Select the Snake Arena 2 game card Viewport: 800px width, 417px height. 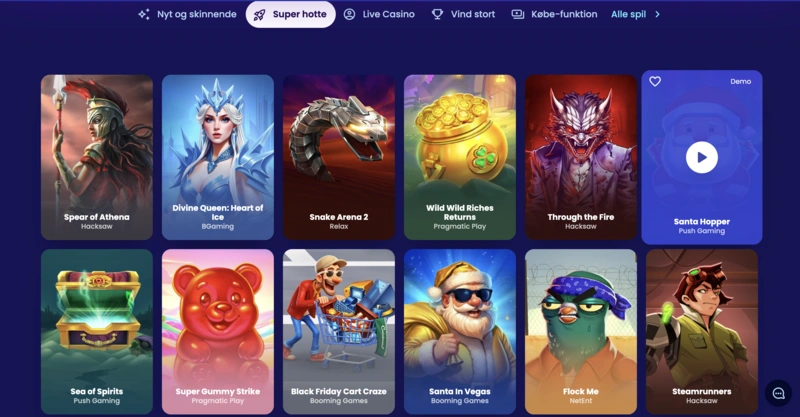pyautogui.click(x=339, y=157)
